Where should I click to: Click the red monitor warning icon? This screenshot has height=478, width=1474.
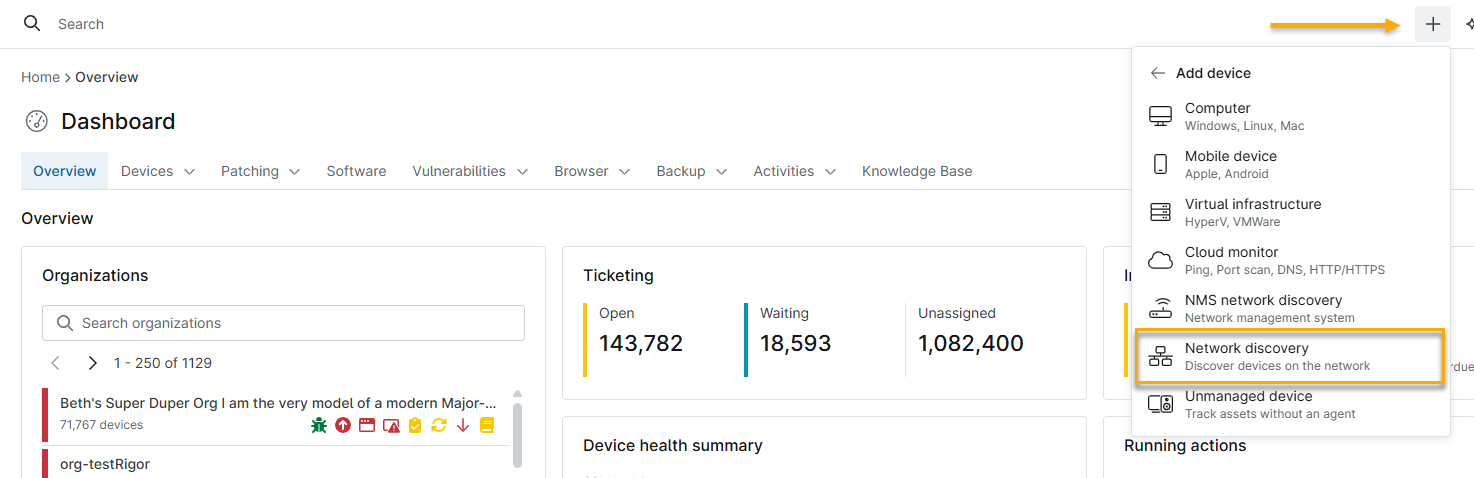tap(391, 425)
